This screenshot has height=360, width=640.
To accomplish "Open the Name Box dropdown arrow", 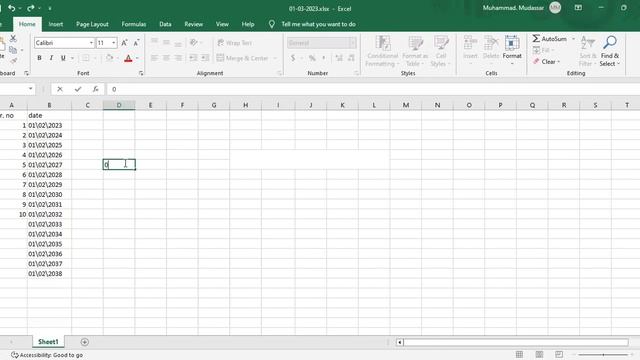I will click(x=31, y=89).
